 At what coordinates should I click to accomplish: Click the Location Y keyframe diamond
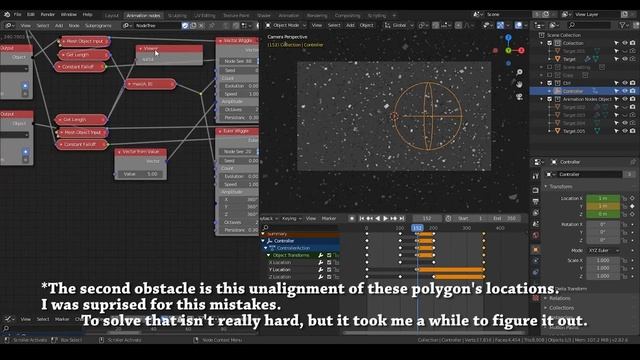click(632, 206)
